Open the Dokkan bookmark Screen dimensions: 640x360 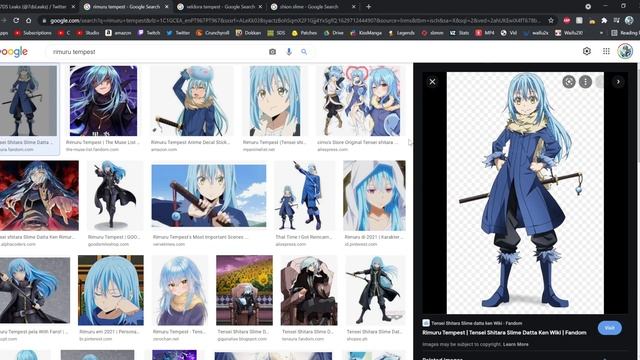249,33
